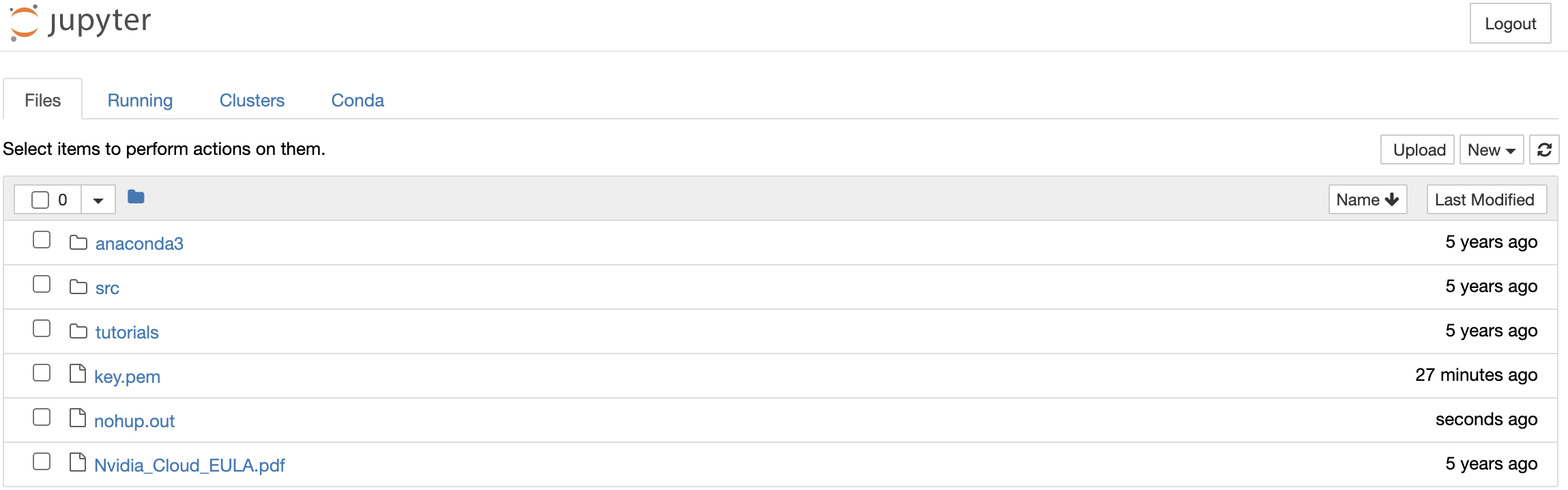Open the Conda tab
This screenshot has width=1568, height=490.
pos(358,100)
